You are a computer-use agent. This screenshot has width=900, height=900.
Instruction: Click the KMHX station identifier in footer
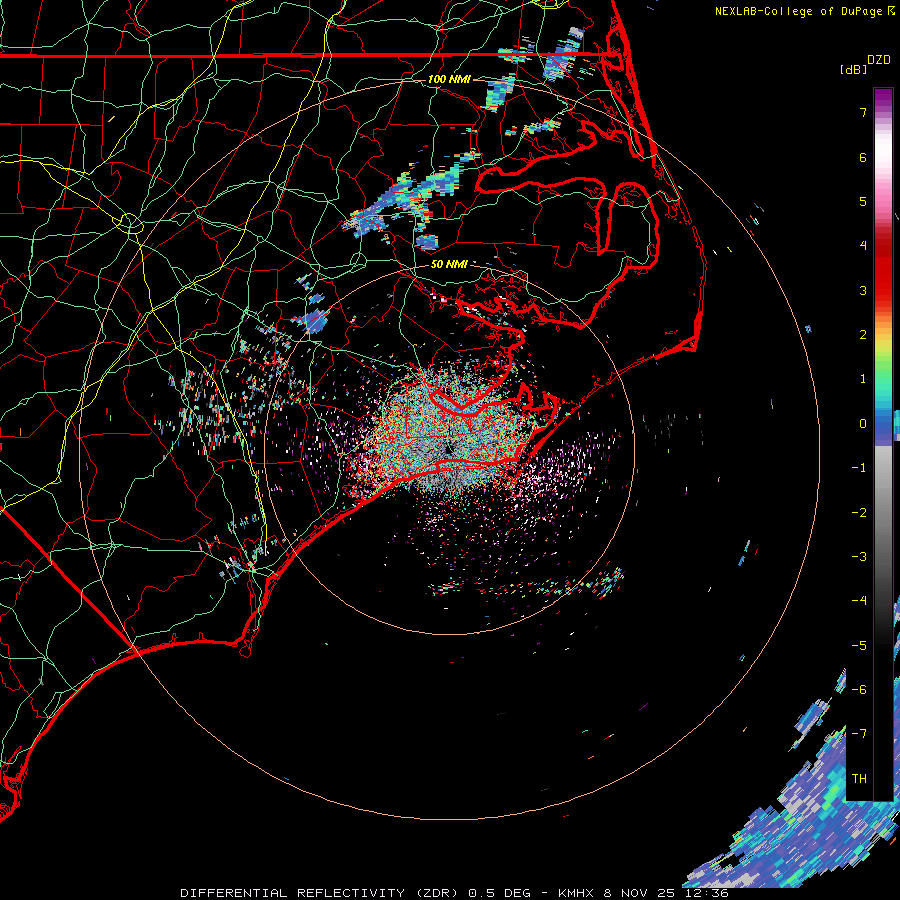[577, 893]
